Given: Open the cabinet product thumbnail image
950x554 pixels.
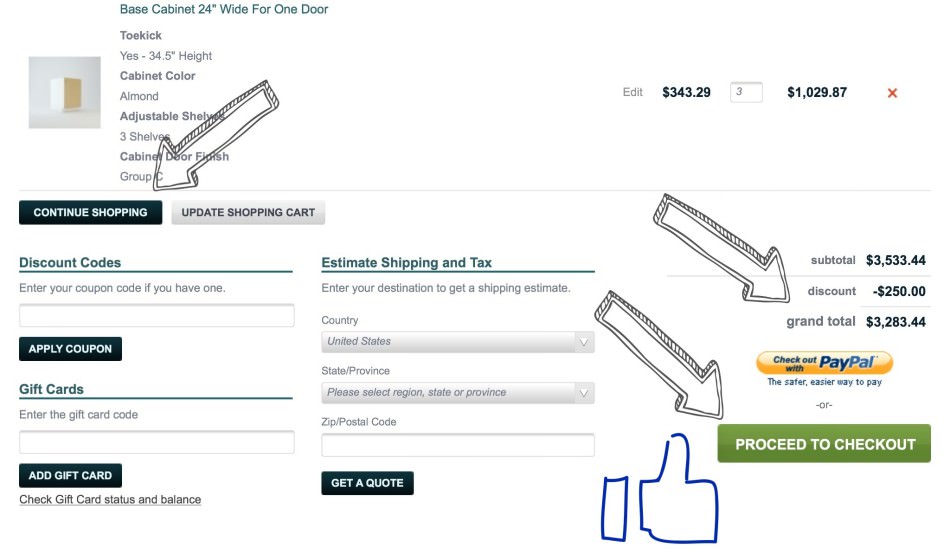Looking at the screenshot, I should 65,93.
